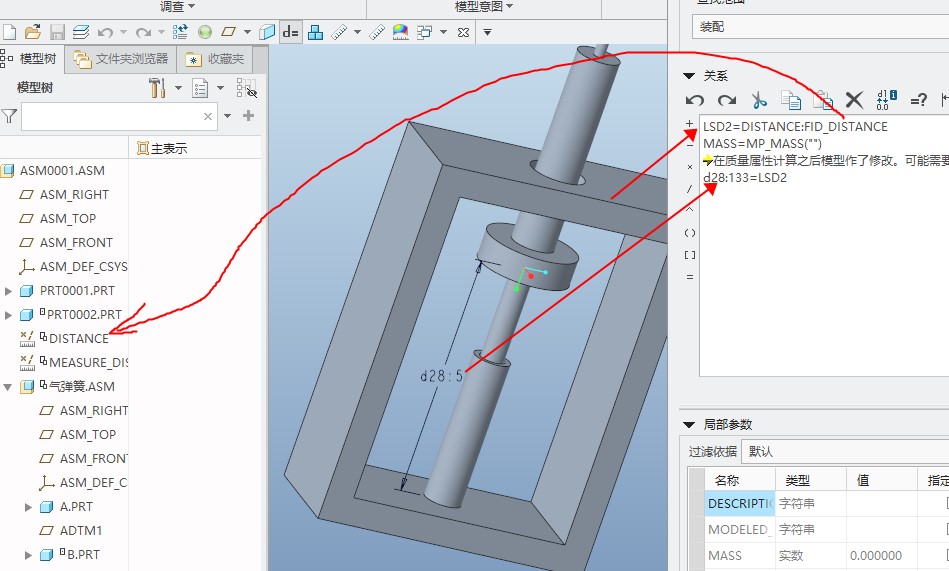The width and height of the screenshot is (949, 571).
Task: Toggle dimension names and values icon
Action: [886, 100]
